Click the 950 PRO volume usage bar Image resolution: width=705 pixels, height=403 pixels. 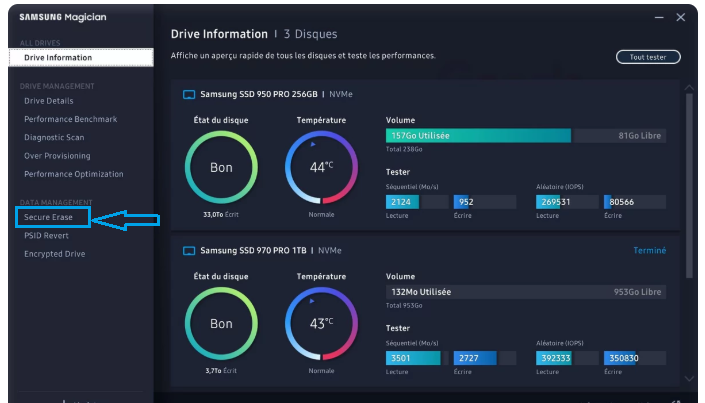[526, 136]
